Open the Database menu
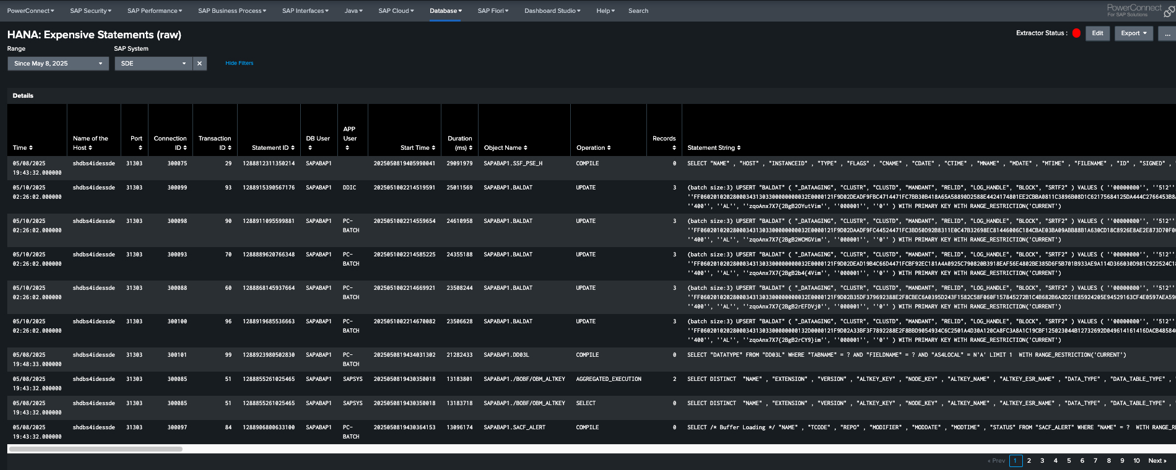The height and width of the screenshot is (470, 1176). point(446,11)
